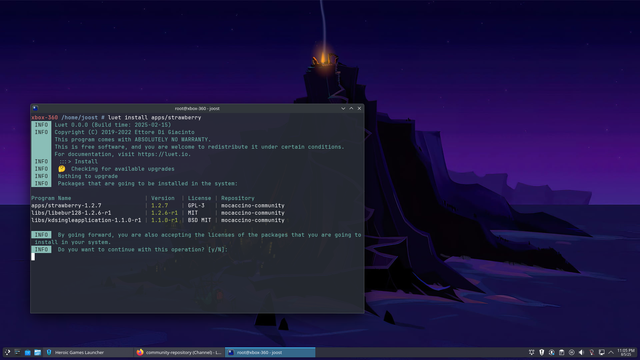Open the clipboard tray icon

click(562, 352)
